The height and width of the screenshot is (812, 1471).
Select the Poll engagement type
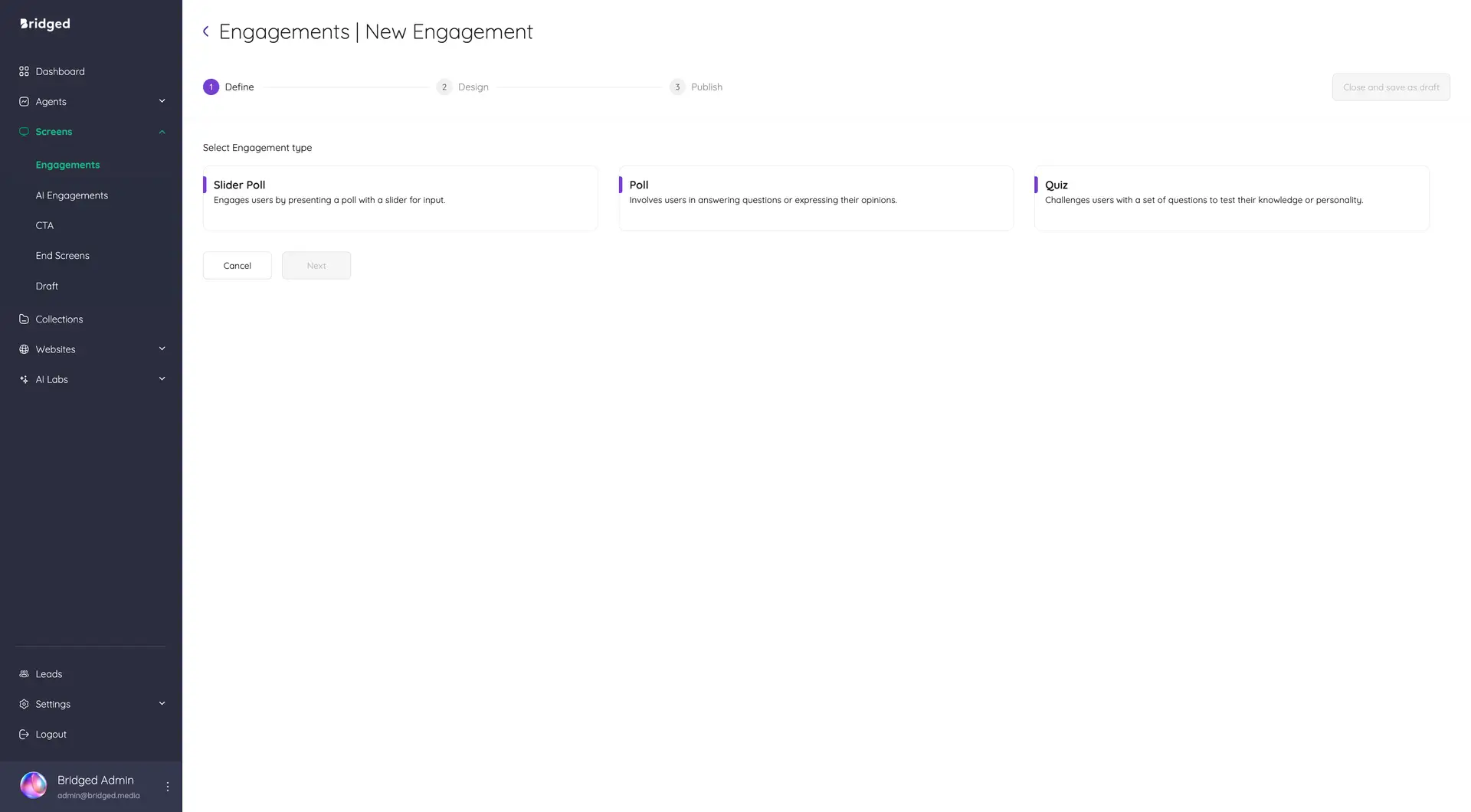coord(815,198)
